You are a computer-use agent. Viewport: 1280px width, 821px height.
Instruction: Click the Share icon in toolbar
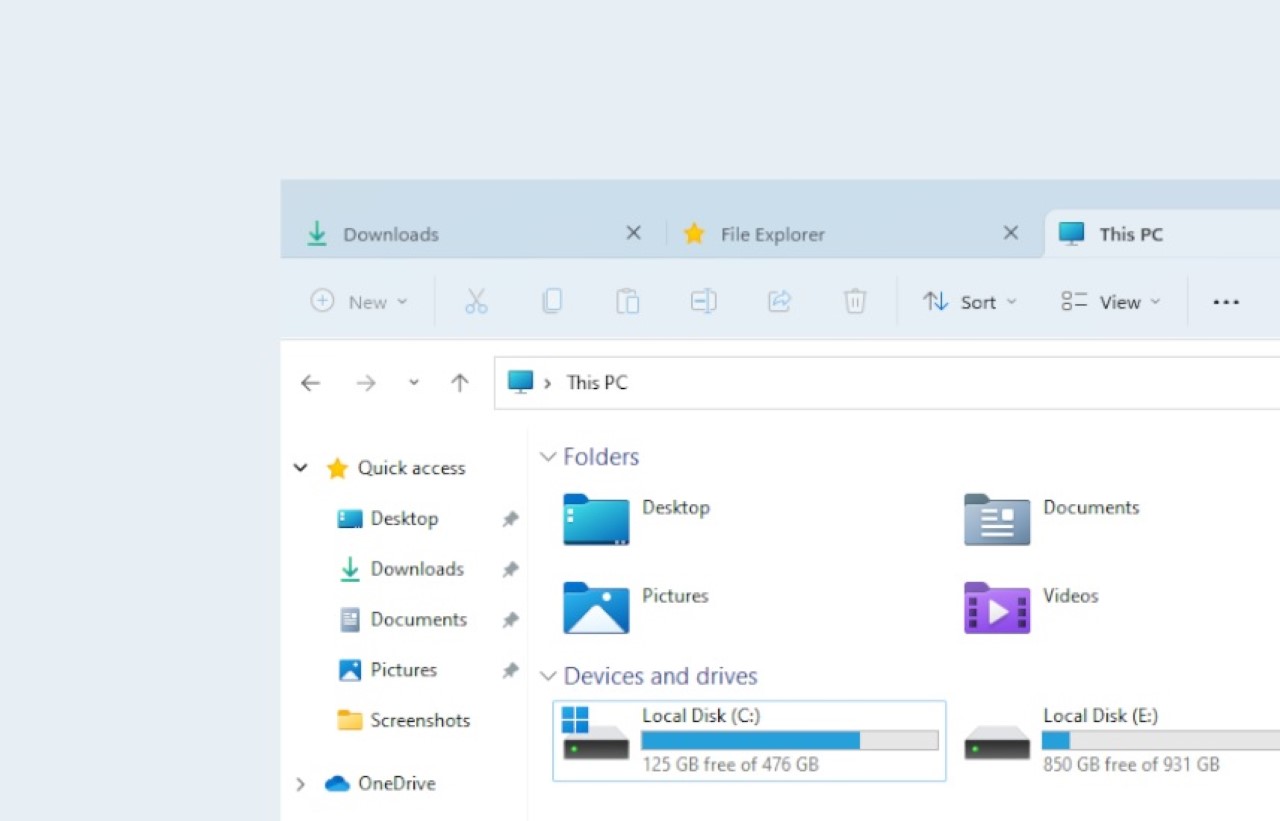click(x=780, y=301)
